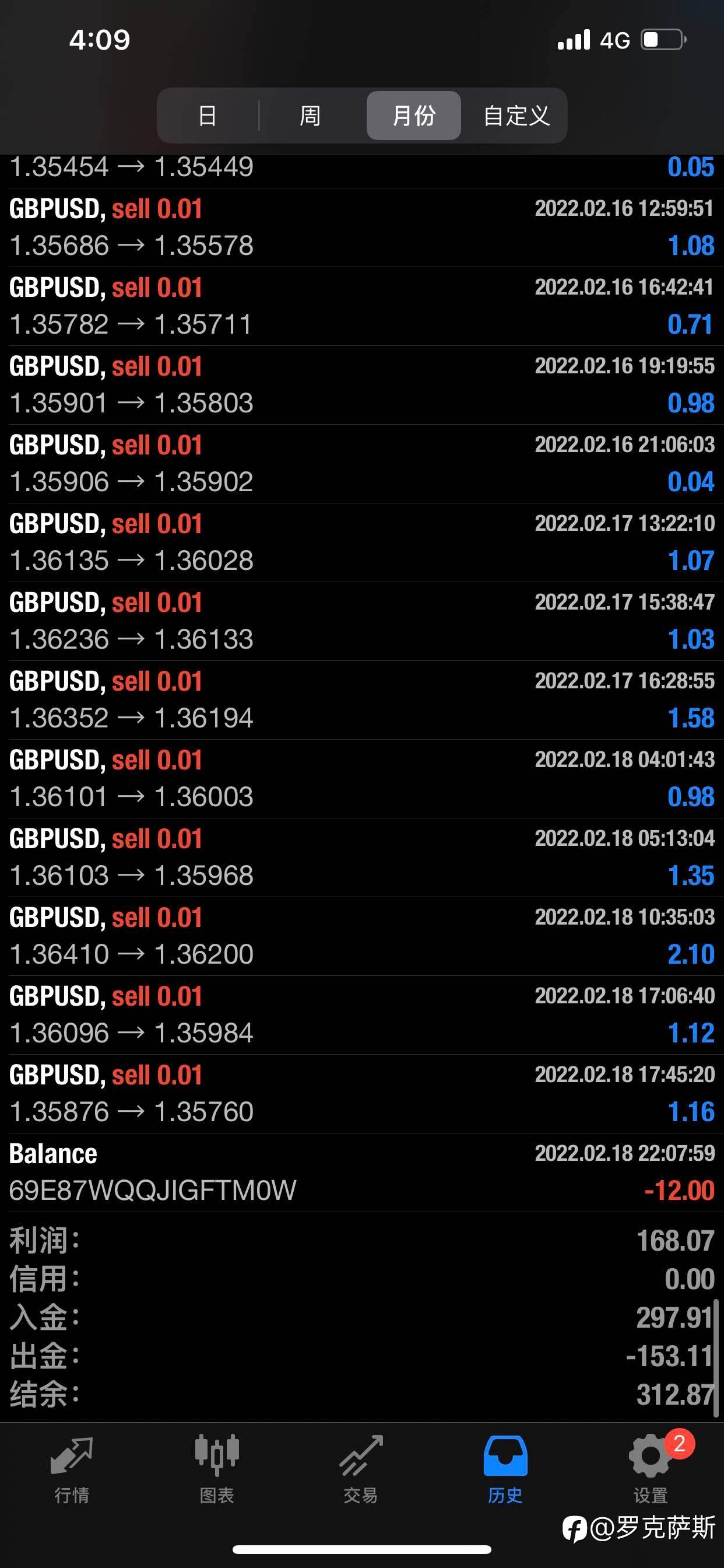Open GBPUSD sell trade closed 2022.02.16 12:59:51
The height and width of the screenshot is (1568, 724).
pos(362,228)
